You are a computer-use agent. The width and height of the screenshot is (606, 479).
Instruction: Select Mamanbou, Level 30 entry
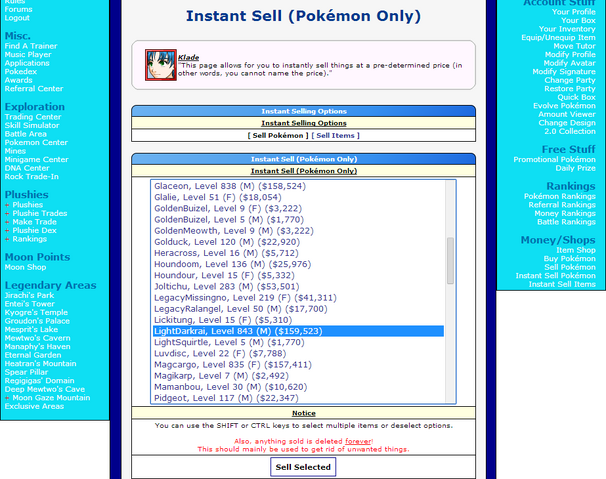[x=298, y=387]
